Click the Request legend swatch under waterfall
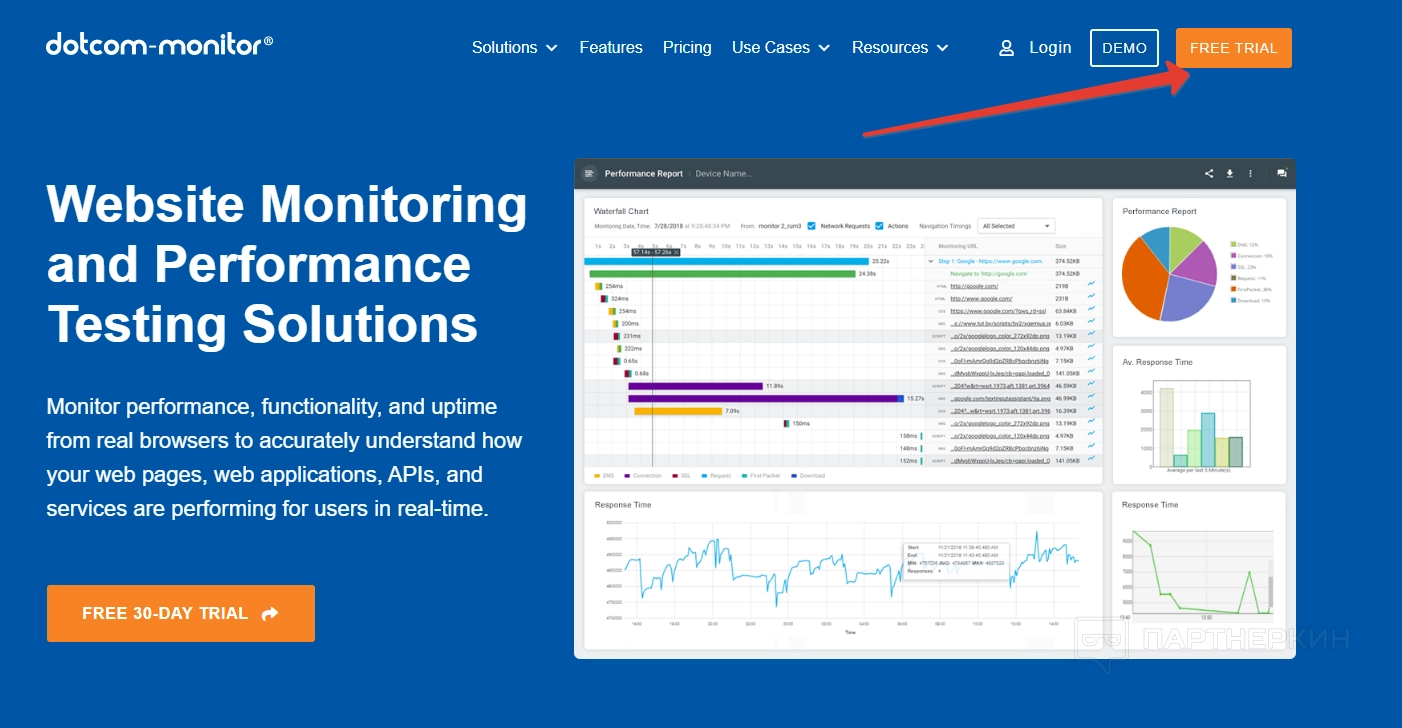 pyautogui.click(x=704, y=475)
